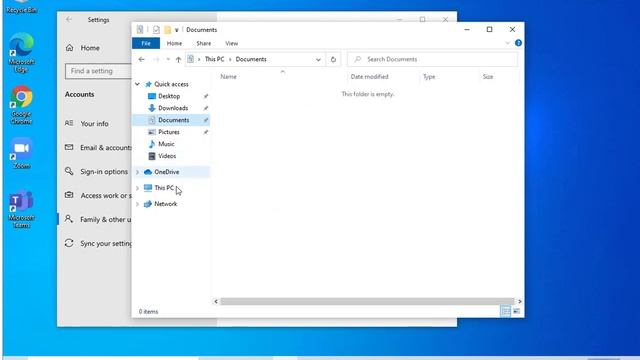Select Music in Quick access
This screenshot has height=360, width=640.
click(166, 144)
